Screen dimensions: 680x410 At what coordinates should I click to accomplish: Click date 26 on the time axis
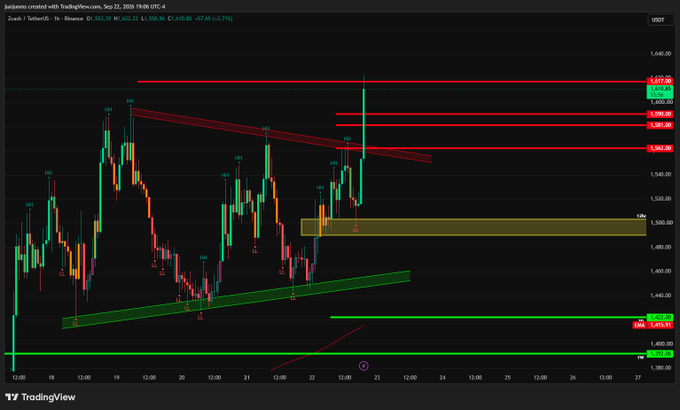pyautogui.click(x=573, y=377)
